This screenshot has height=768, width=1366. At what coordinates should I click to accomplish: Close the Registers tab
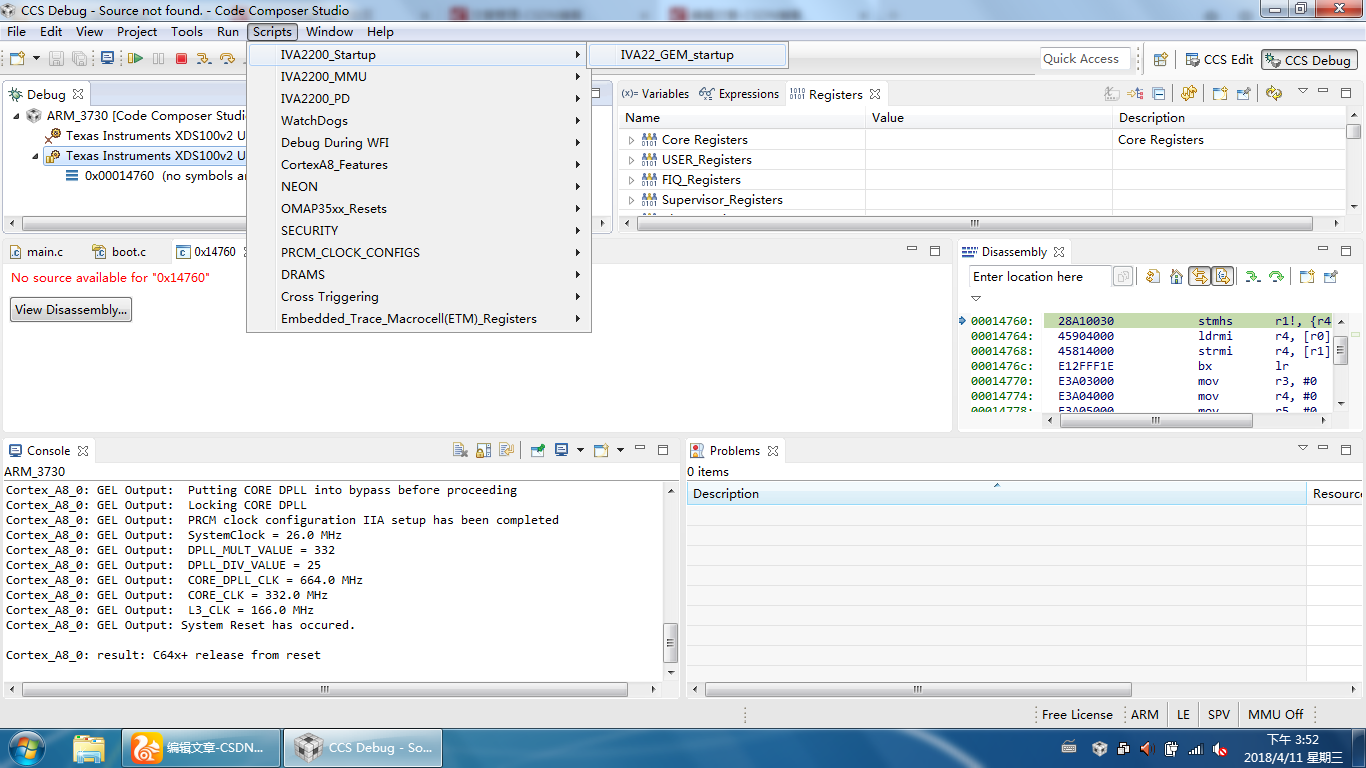[875, 94]
